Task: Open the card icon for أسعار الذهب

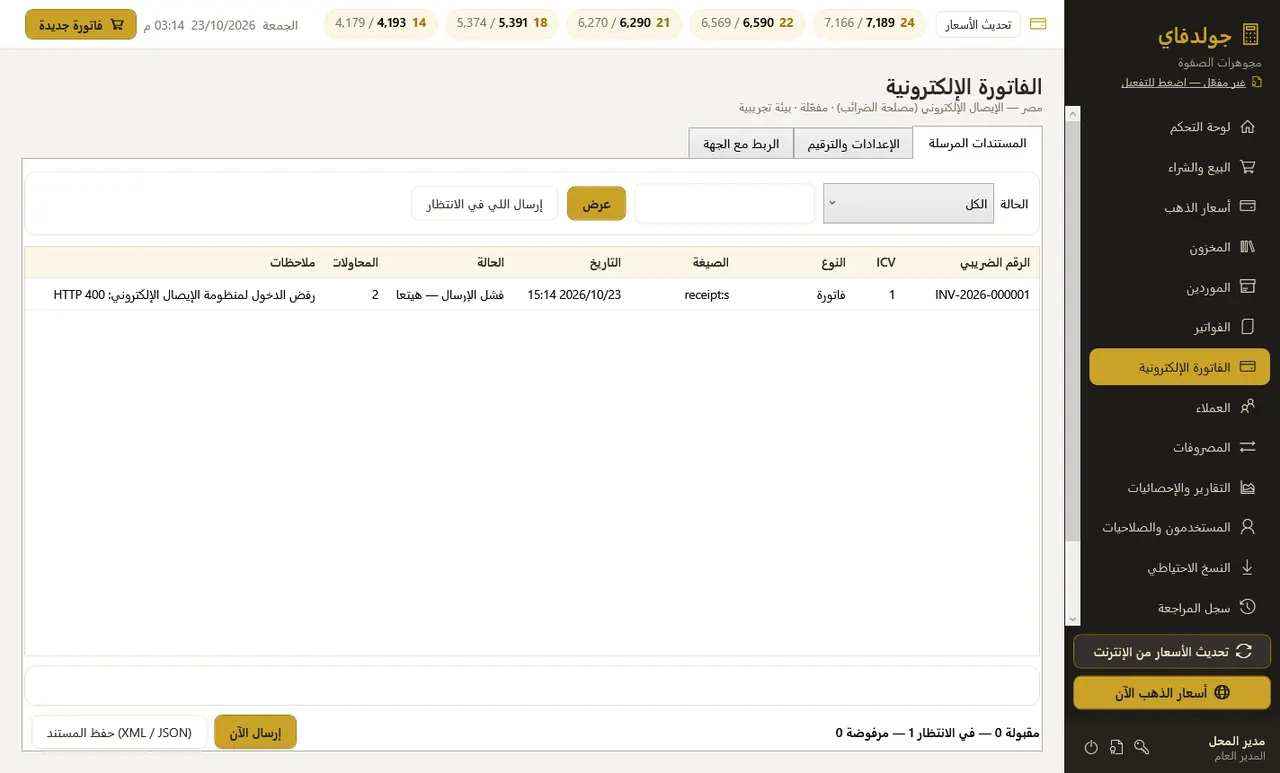Action: (x=1247, y=207)
